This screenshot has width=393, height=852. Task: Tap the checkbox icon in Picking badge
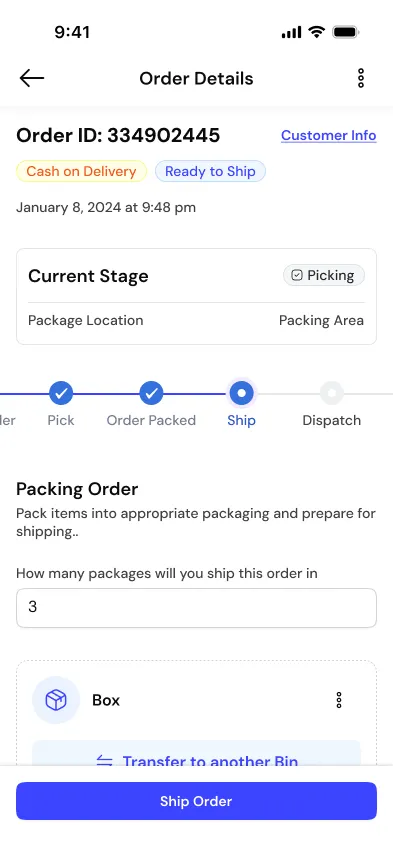[296, 275]
